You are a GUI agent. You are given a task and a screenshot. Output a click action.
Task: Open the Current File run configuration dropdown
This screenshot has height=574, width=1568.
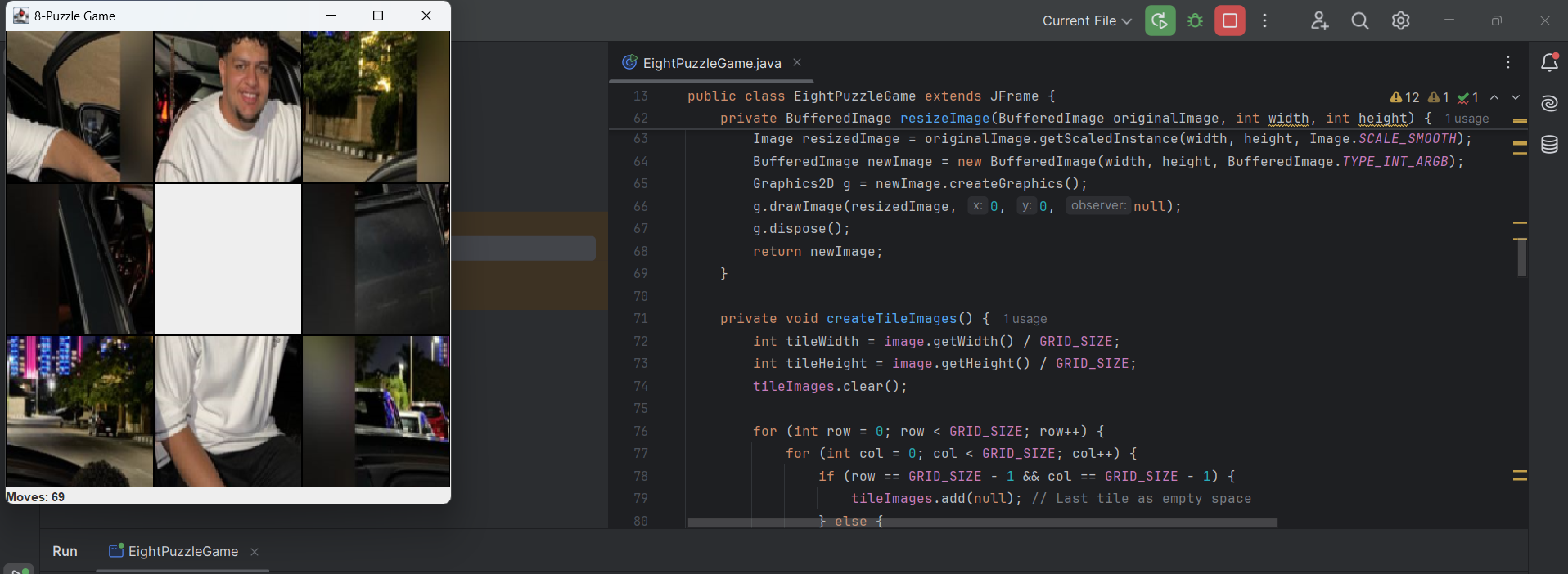pyautogui.click(x=1086, y=20)
